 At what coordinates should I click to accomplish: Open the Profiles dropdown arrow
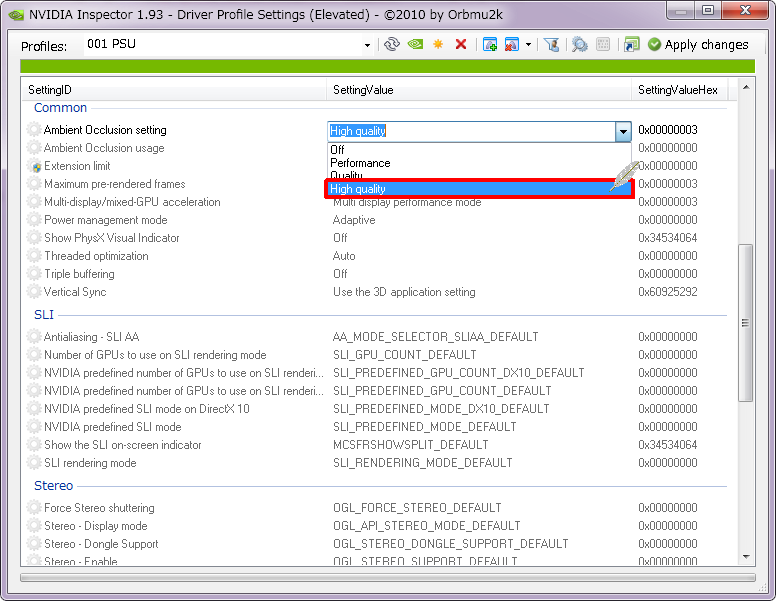pyautogui.click(x=367, y=46)
